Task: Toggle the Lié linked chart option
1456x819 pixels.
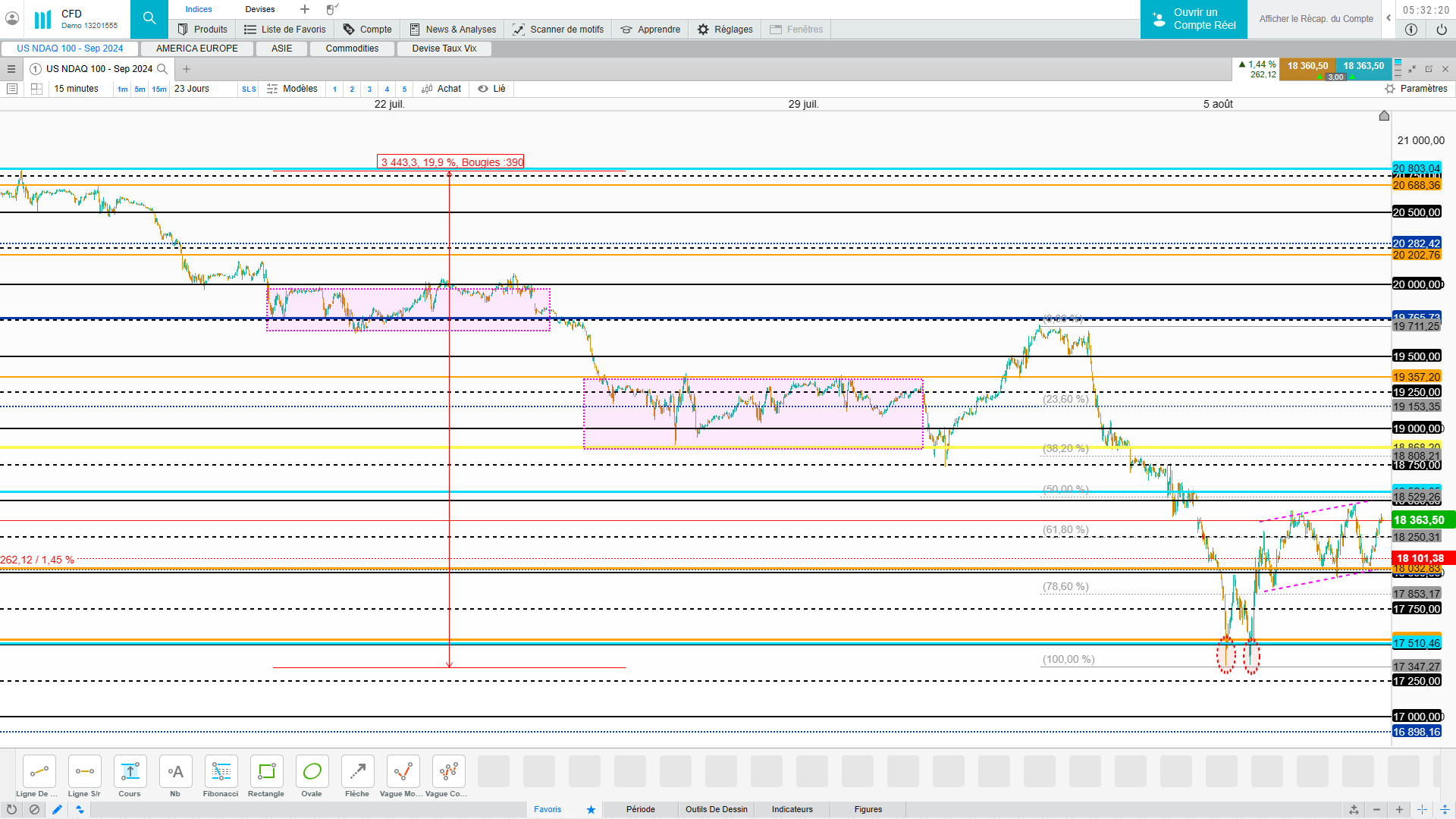Action: click(491, 89)
